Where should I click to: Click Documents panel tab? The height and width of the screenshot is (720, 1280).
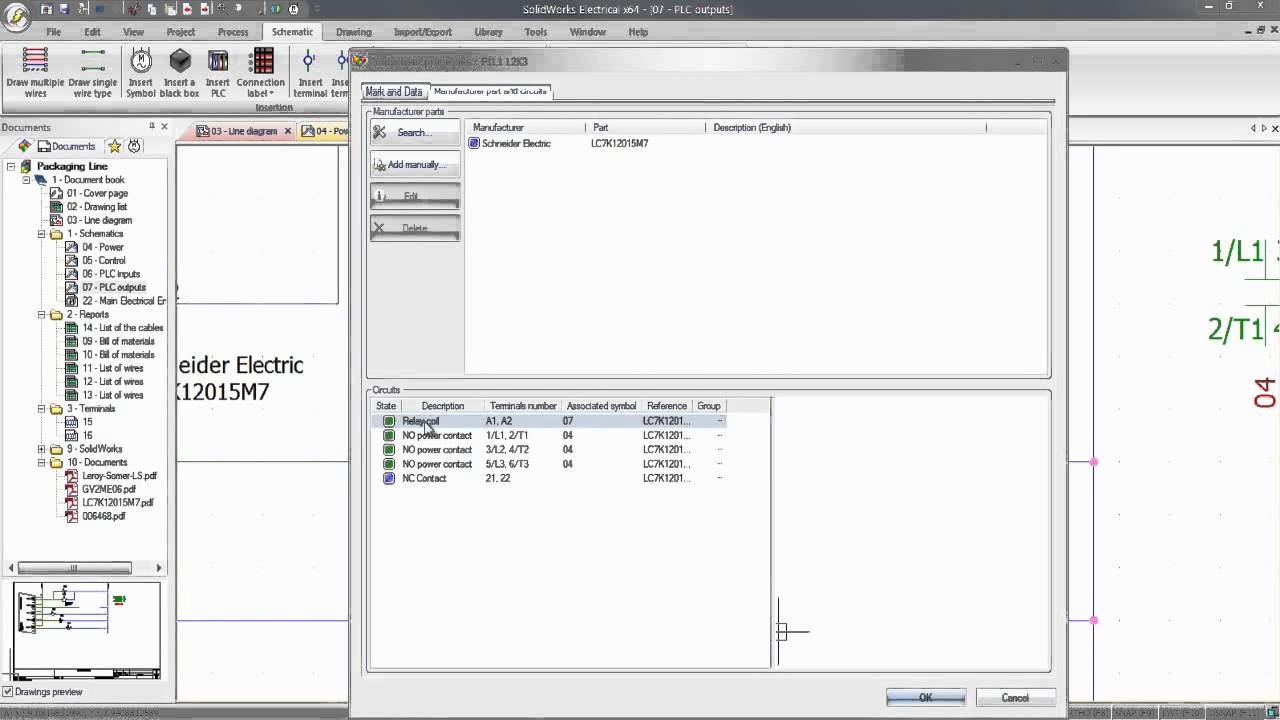click(x=65, y=146)
